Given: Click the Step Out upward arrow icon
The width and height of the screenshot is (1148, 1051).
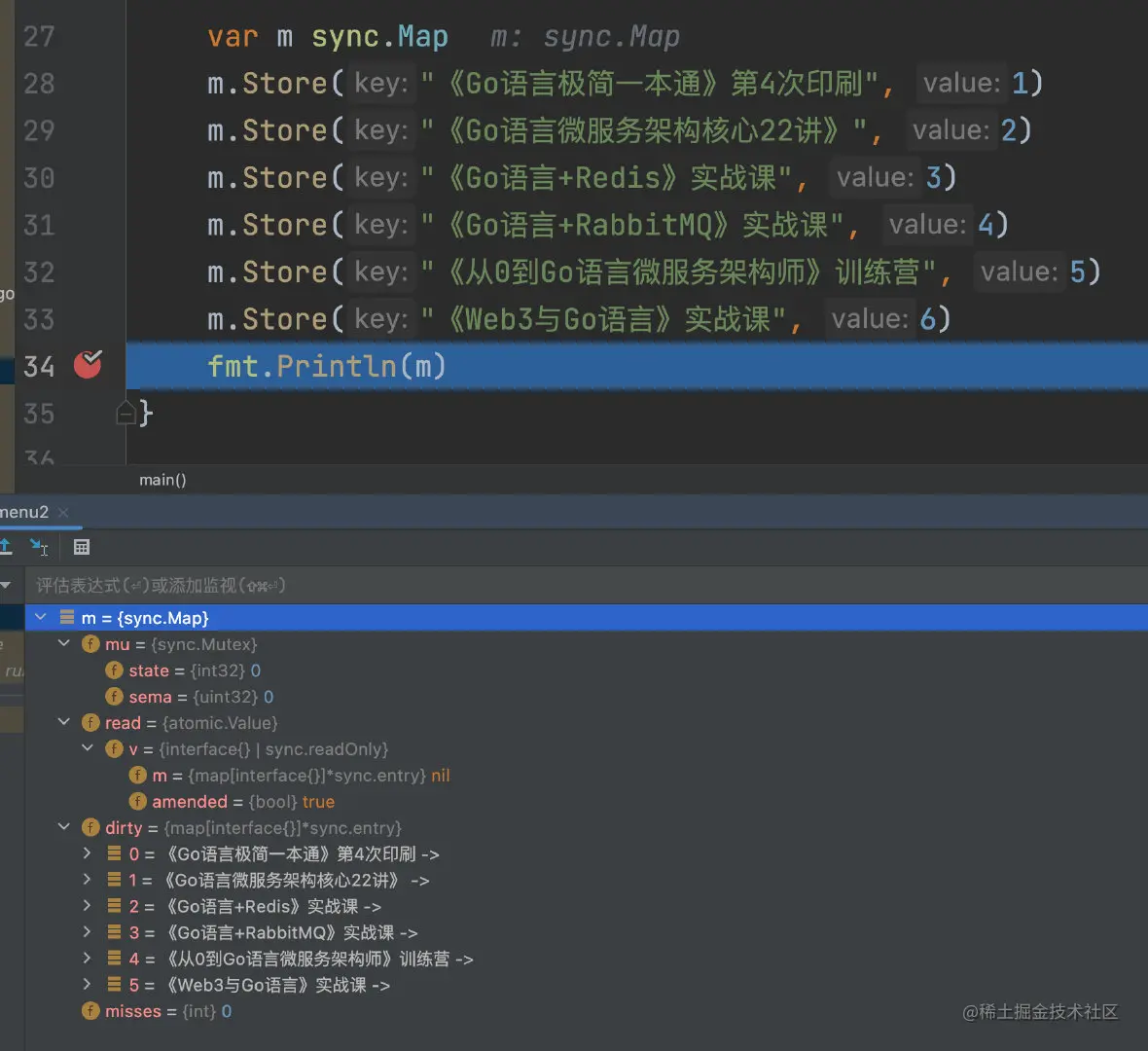Looking at the screenshot, I should point(6,546).
